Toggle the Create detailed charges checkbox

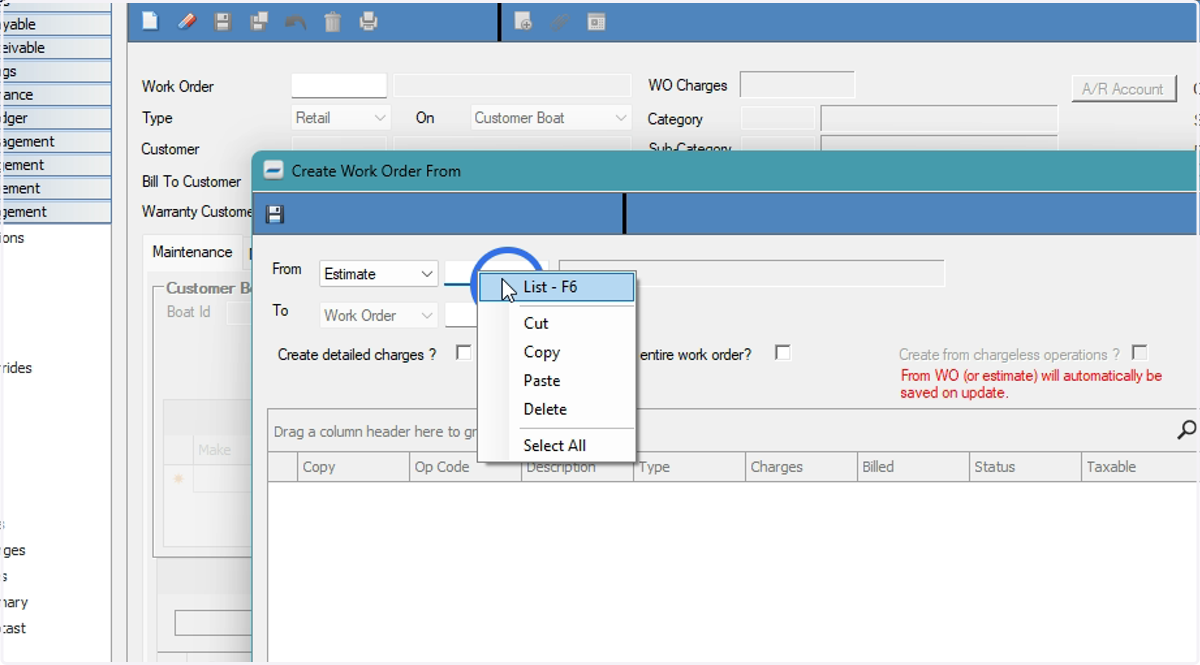pyautogui.click(x=463, y=352)
